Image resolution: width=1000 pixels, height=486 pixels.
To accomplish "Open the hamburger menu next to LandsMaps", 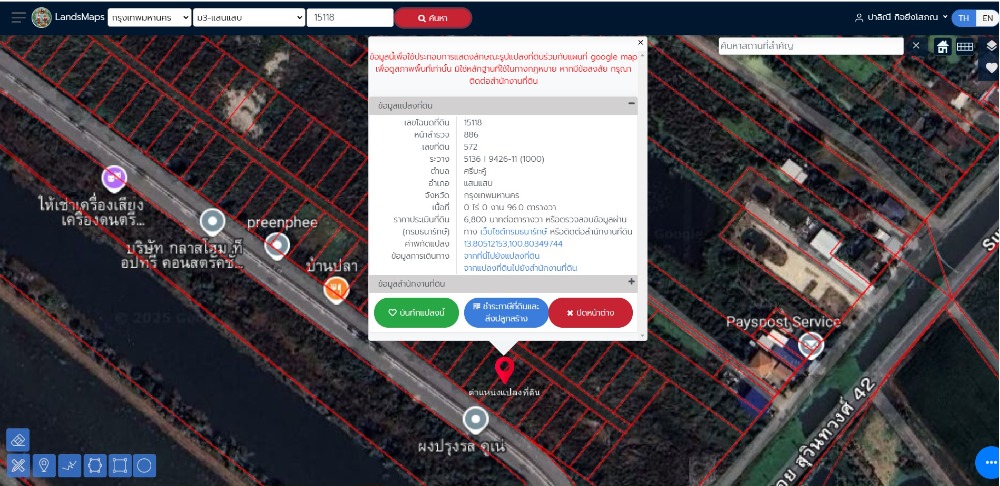I will (18, 18).
